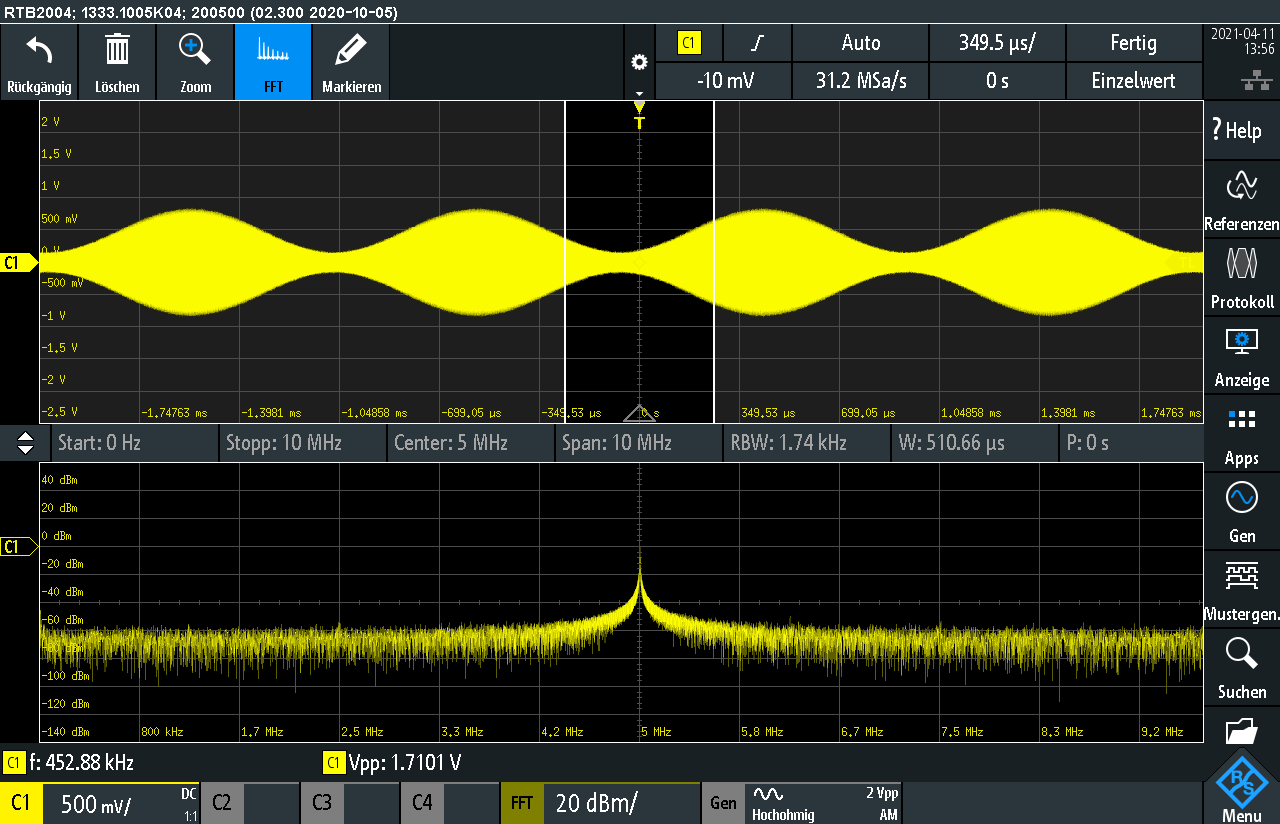
Task: Change the rising edge trigger slope
Action: [x=757, y=43]
